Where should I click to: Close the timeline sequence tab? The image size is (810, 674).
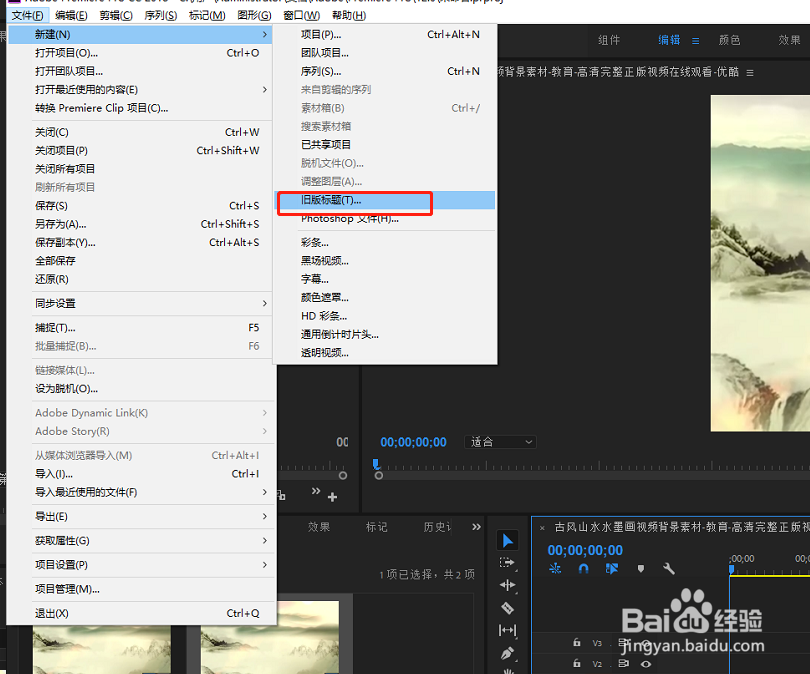coord(542,528)
